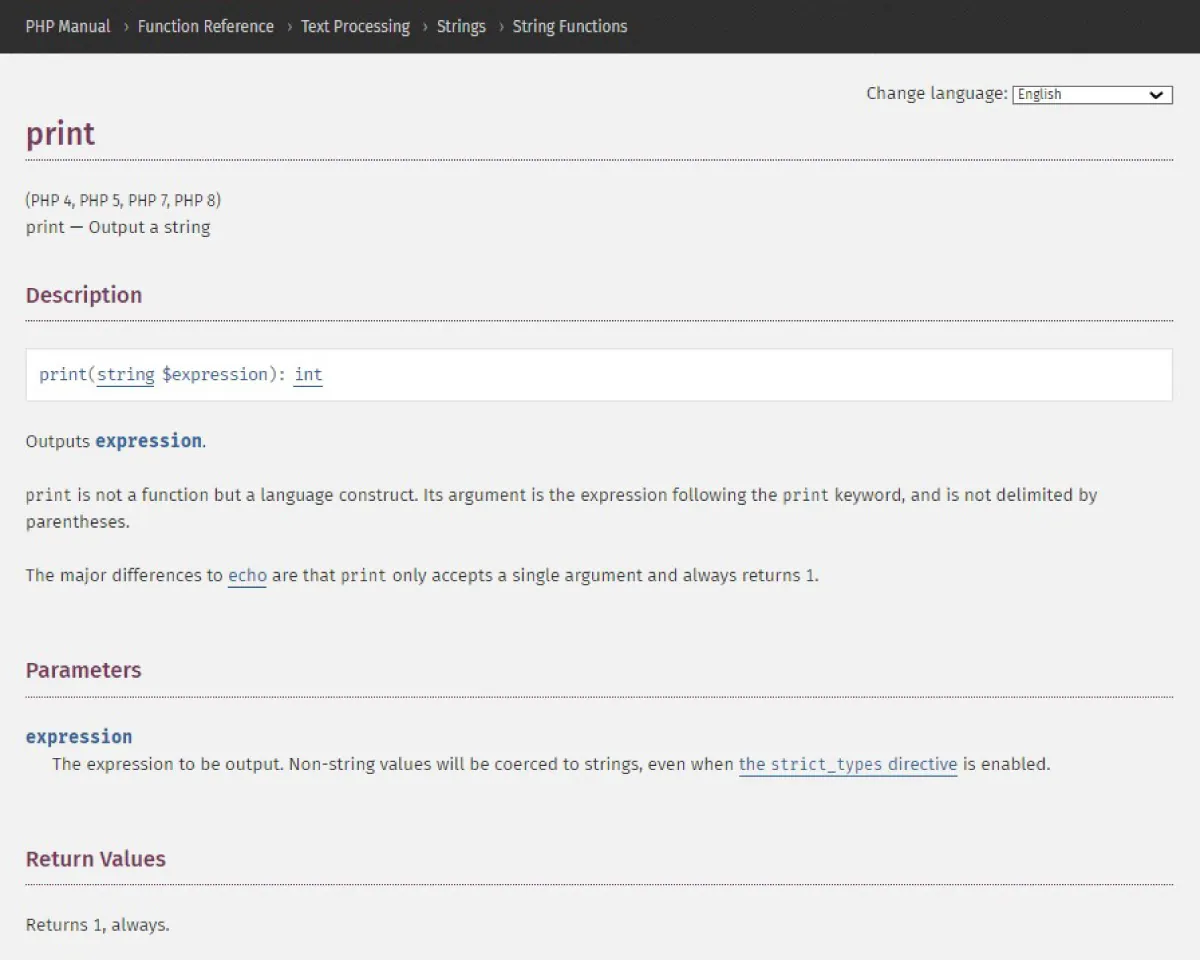Open the PHP Manual breadcrumb link
Screen dimensions: 1200x960
click(x=68, y=27)
